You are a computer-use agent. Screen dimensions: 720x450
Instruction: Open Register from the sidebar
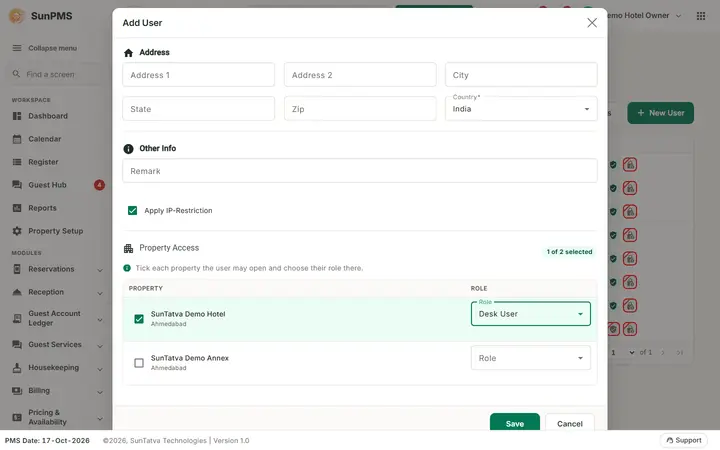tap(43, 162)
